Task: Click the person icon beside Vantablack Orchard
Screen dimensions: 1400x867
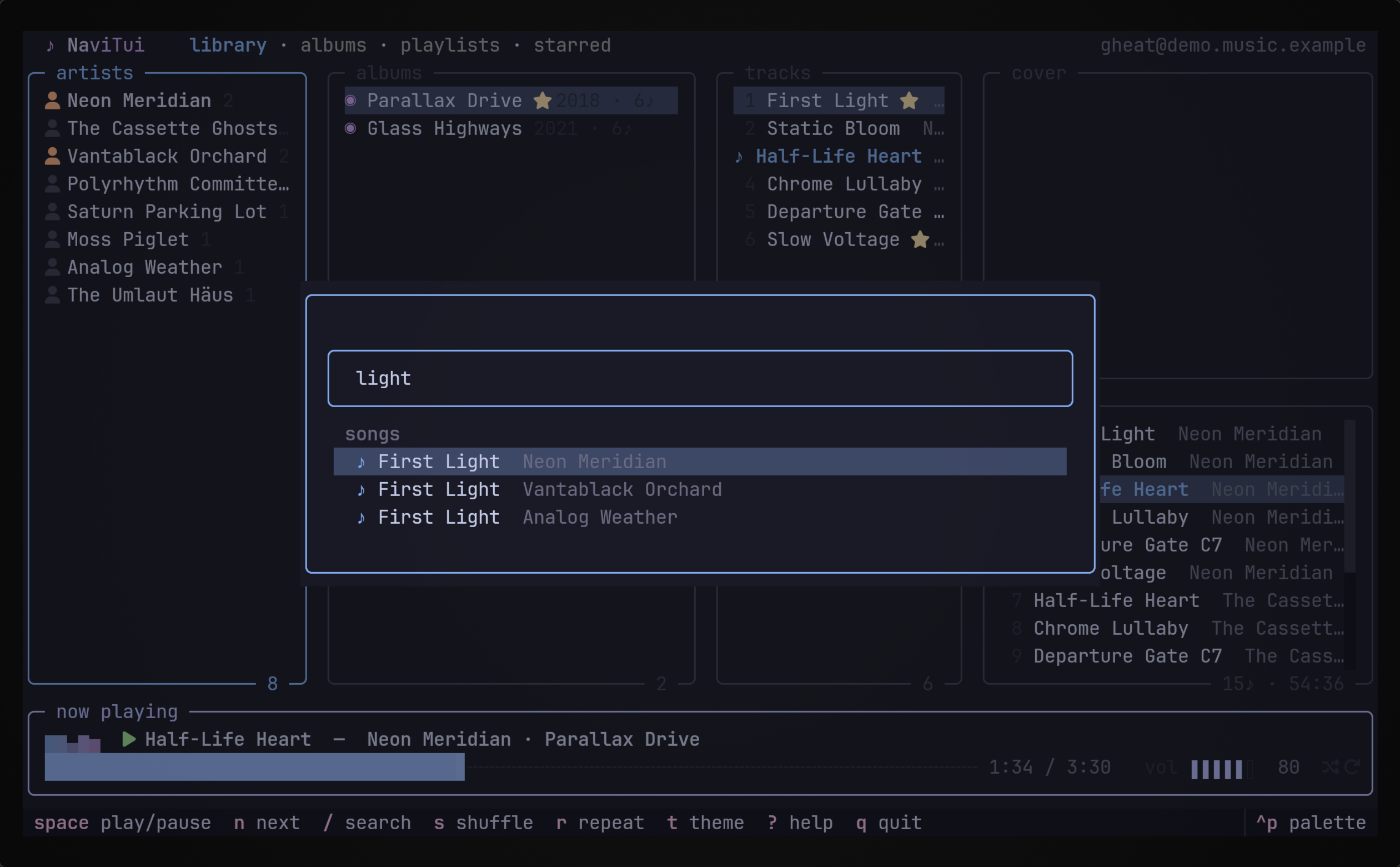Action: click(x=52, y=156)
